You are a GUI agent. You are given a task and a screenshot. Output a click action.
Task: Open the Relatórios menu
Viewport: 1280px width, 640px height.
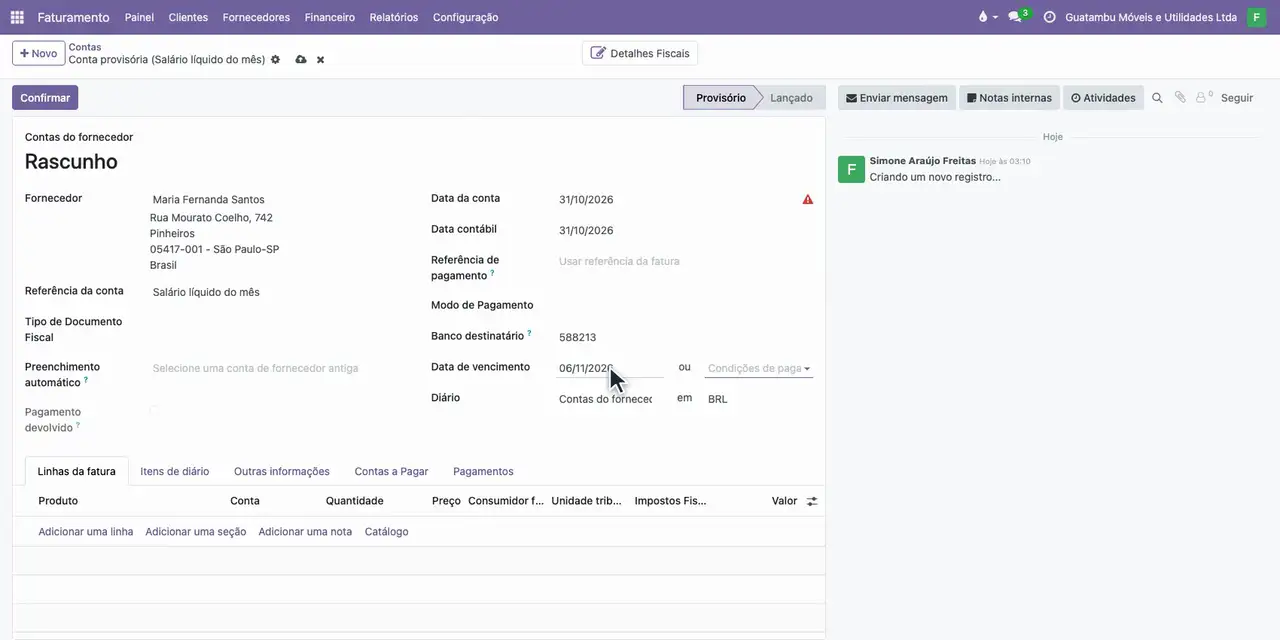394,17
